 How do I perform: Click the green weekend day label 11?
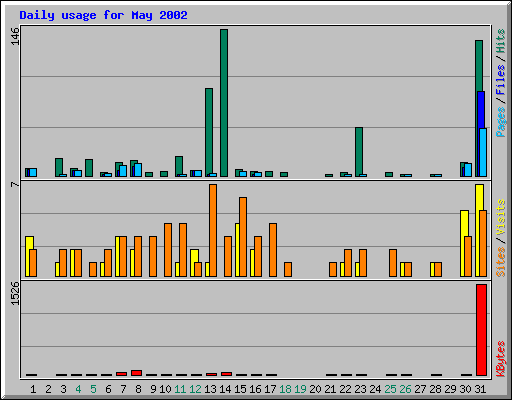pos(180,389)
